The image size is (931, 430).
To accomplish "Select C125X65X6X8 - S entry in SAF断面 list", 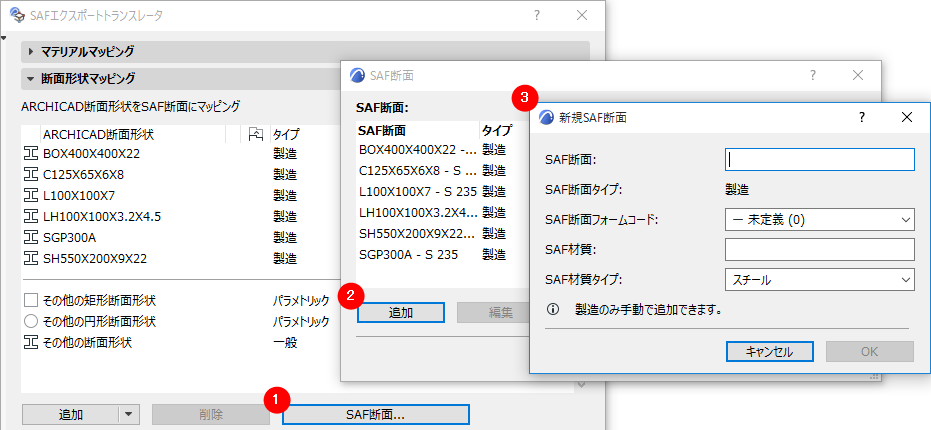I will click(443, 171).
